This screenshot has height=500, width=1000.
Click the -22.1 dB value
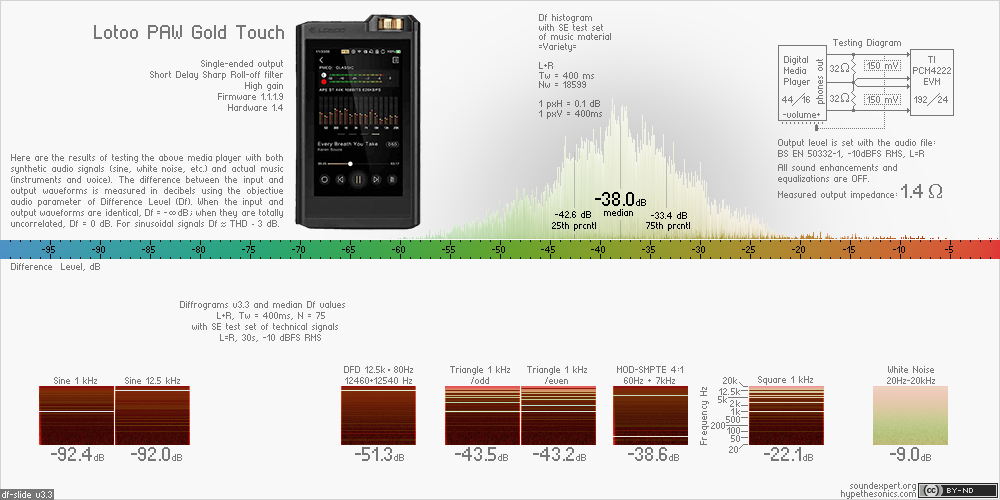[790, 455]
